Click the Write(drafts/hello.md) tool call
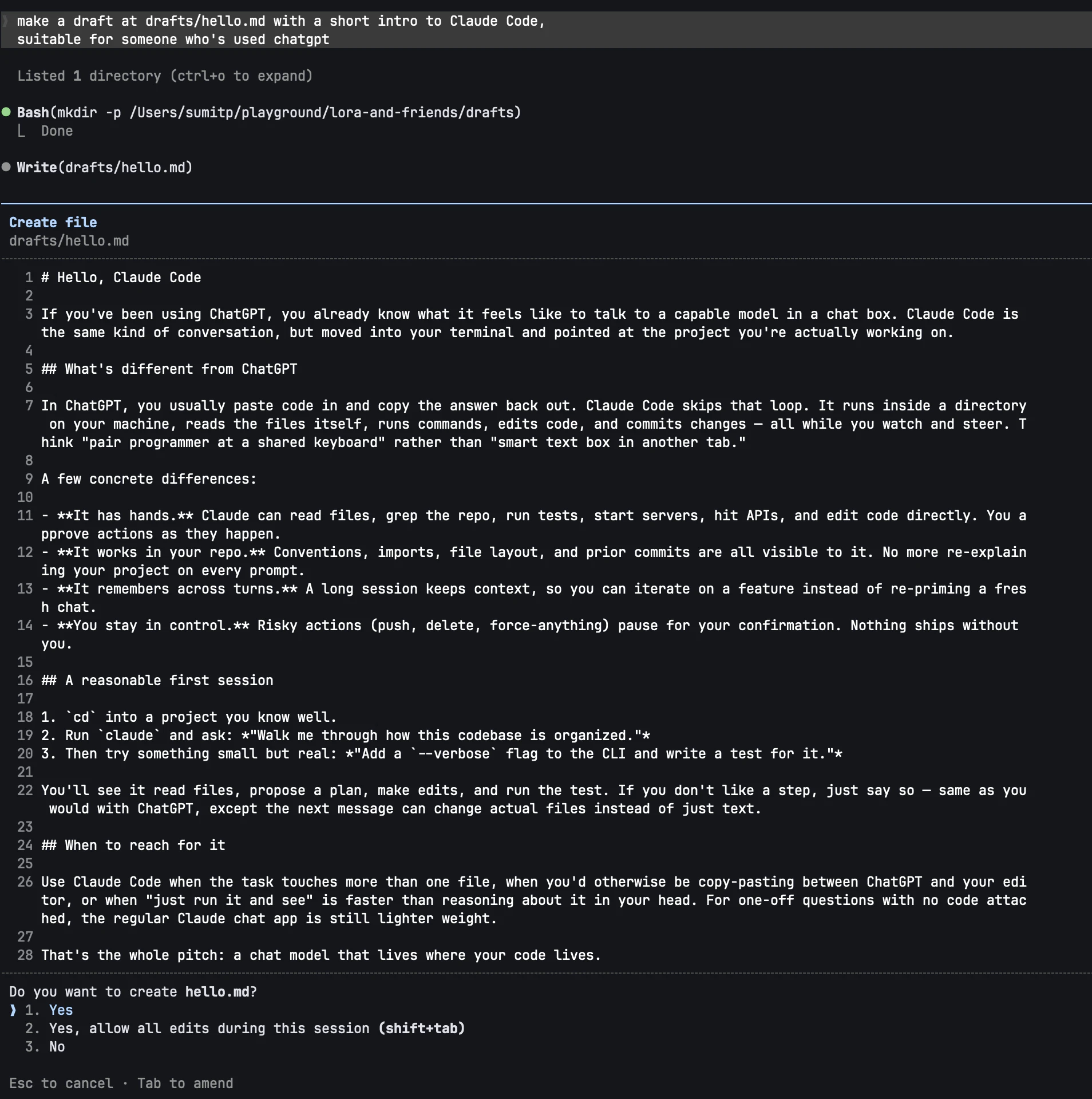The width and height of the screenshot is (1092, 1099). click(105, 167)
